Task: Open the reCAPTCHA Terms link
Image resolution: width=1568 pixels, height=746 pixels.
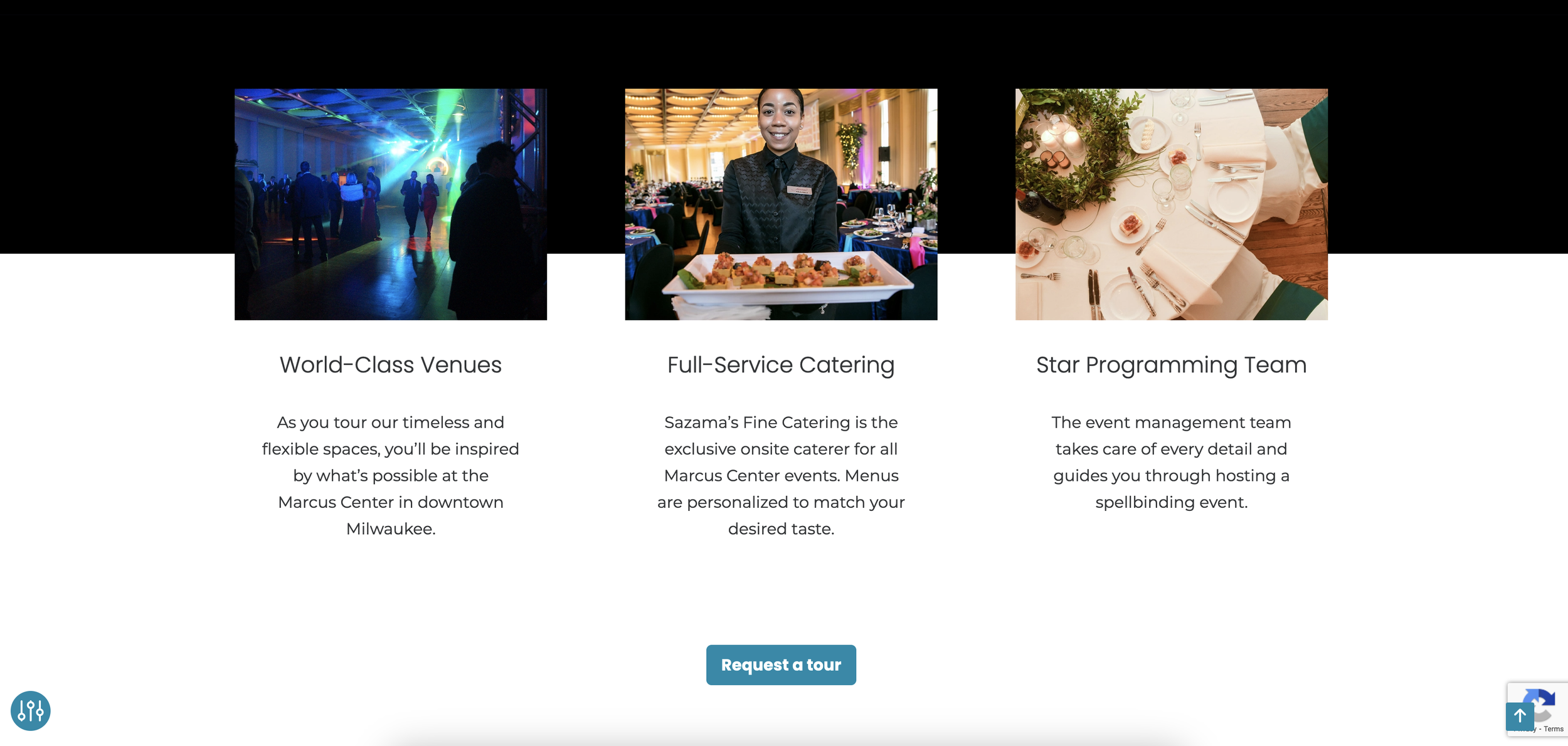Action: pyautogui.click(x=1554, y=728)
